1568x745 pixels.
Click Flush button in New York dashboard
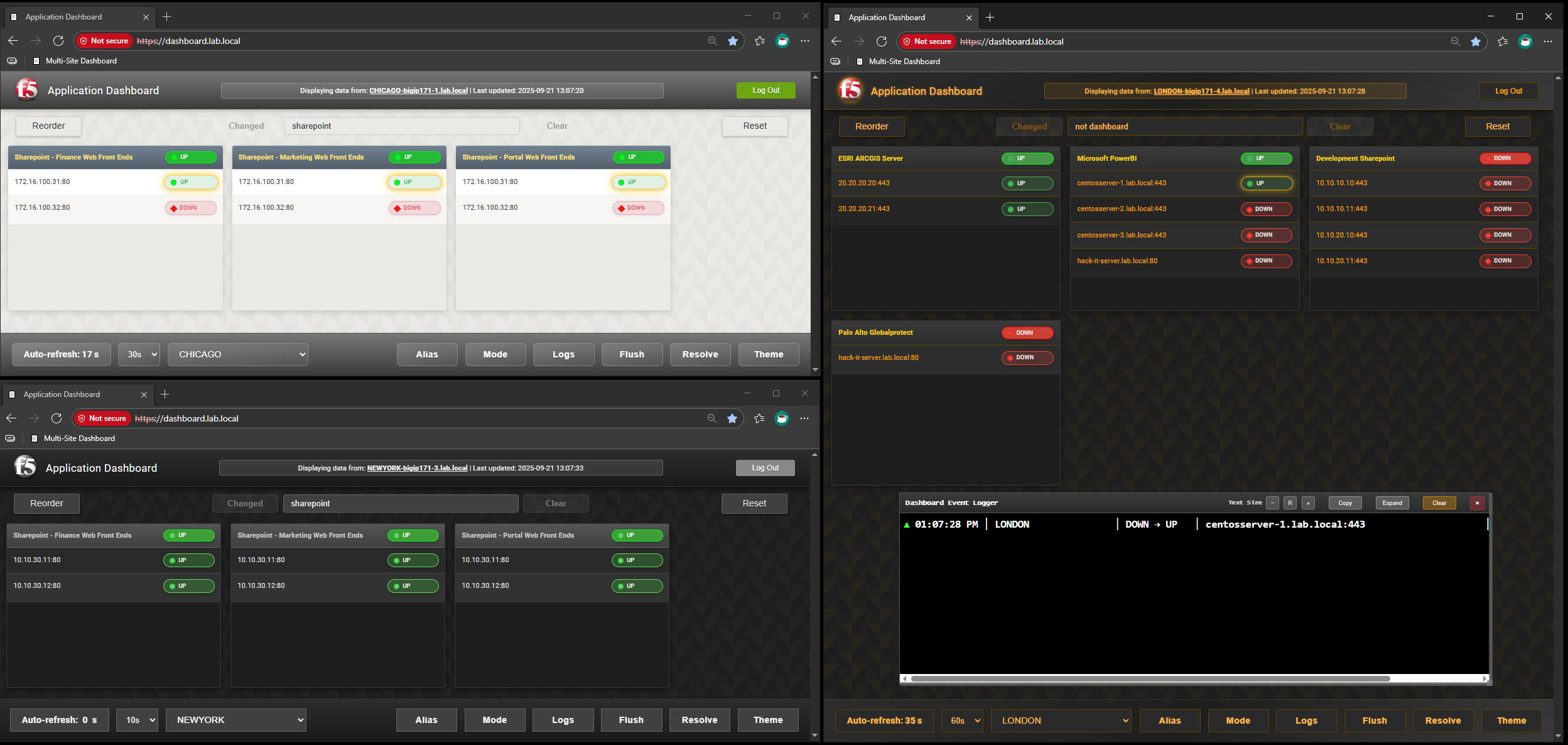tap(631, 720)
